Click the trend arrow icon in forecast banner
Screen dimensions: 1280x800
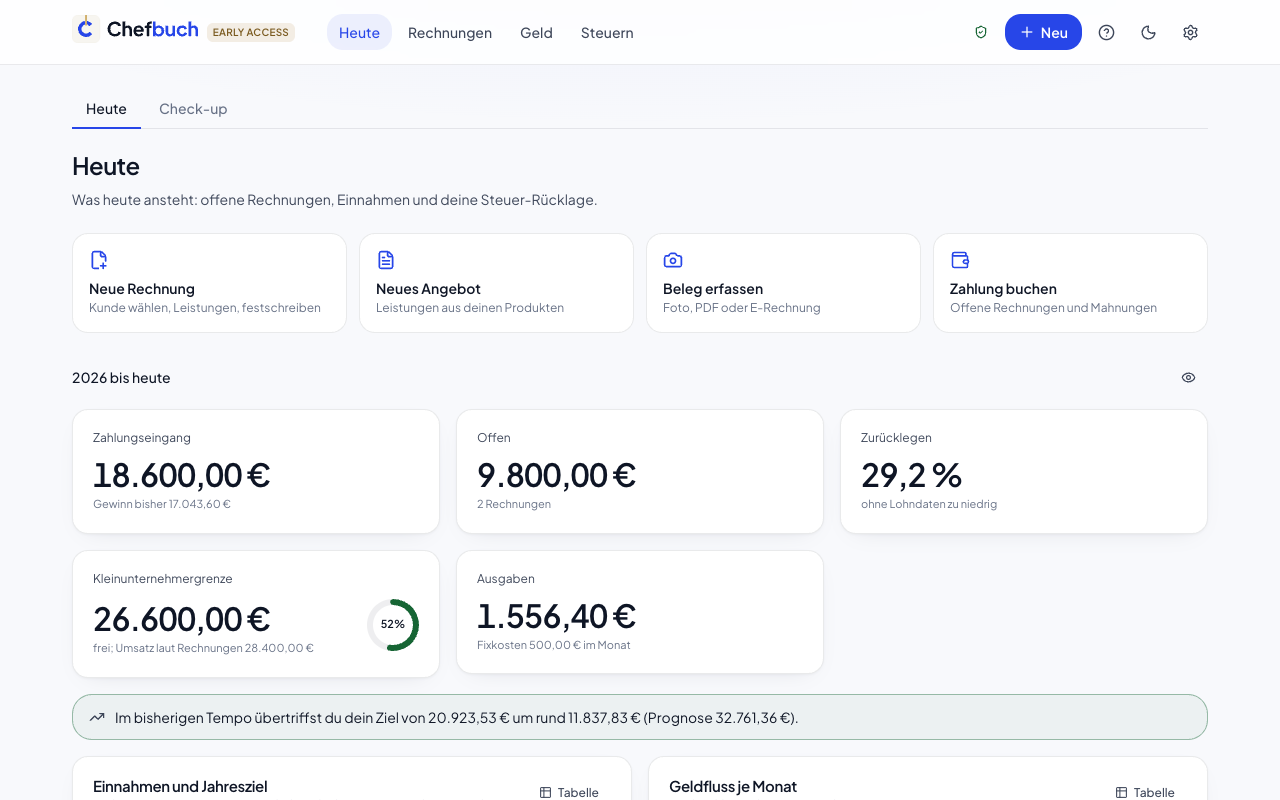(97, 717)
